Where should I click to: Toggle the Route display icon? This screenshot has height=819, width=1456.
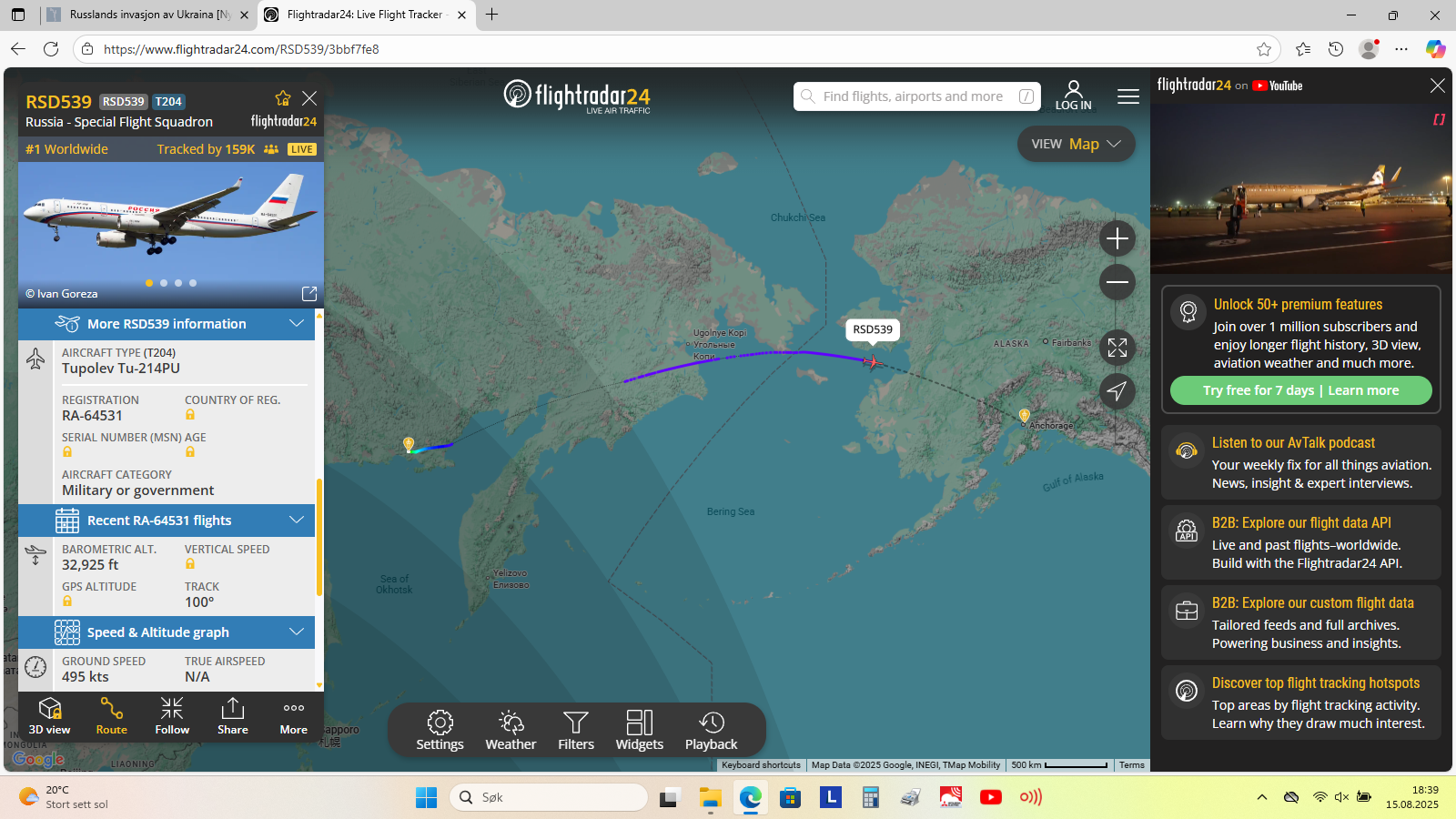[x=111, y=716]
